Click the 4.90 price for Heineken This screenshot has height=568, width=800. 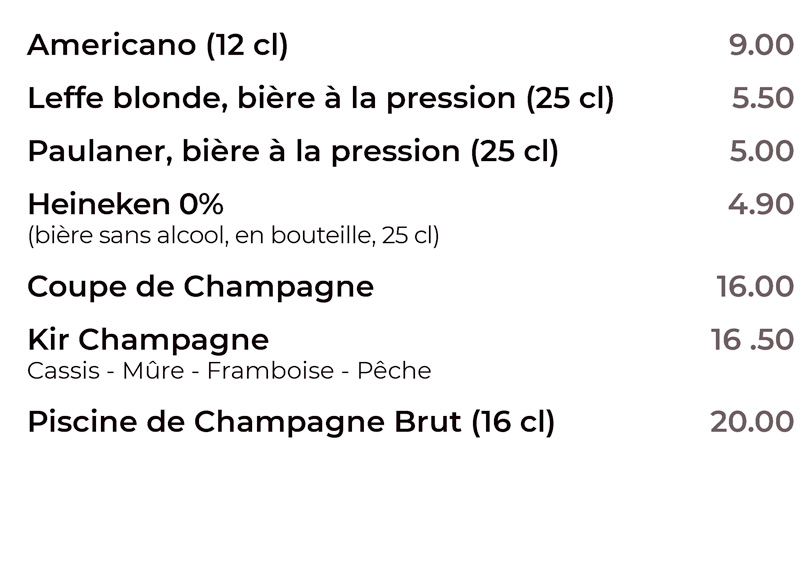point(761,205)
